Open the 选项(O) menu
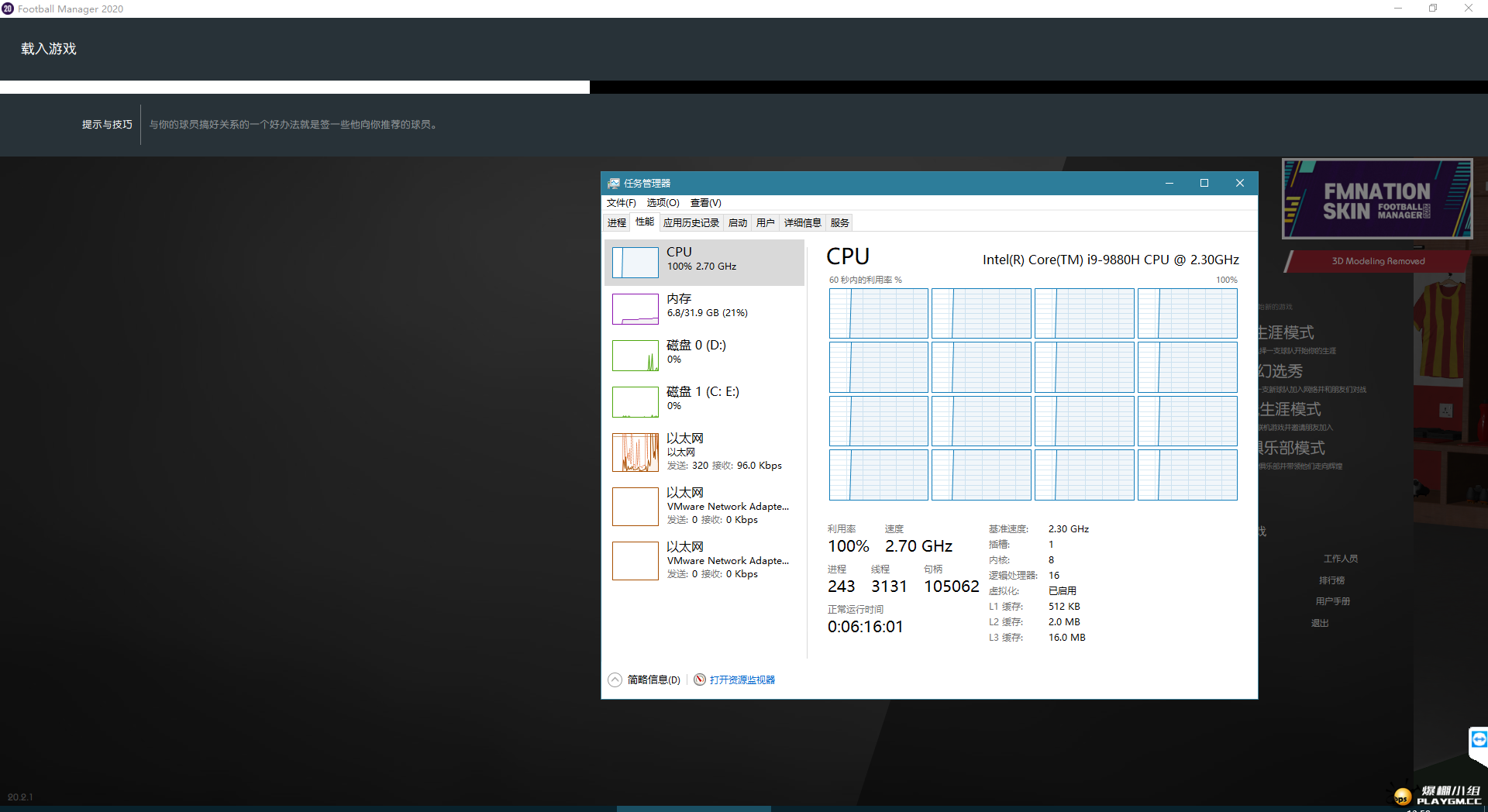 (663, 203)
